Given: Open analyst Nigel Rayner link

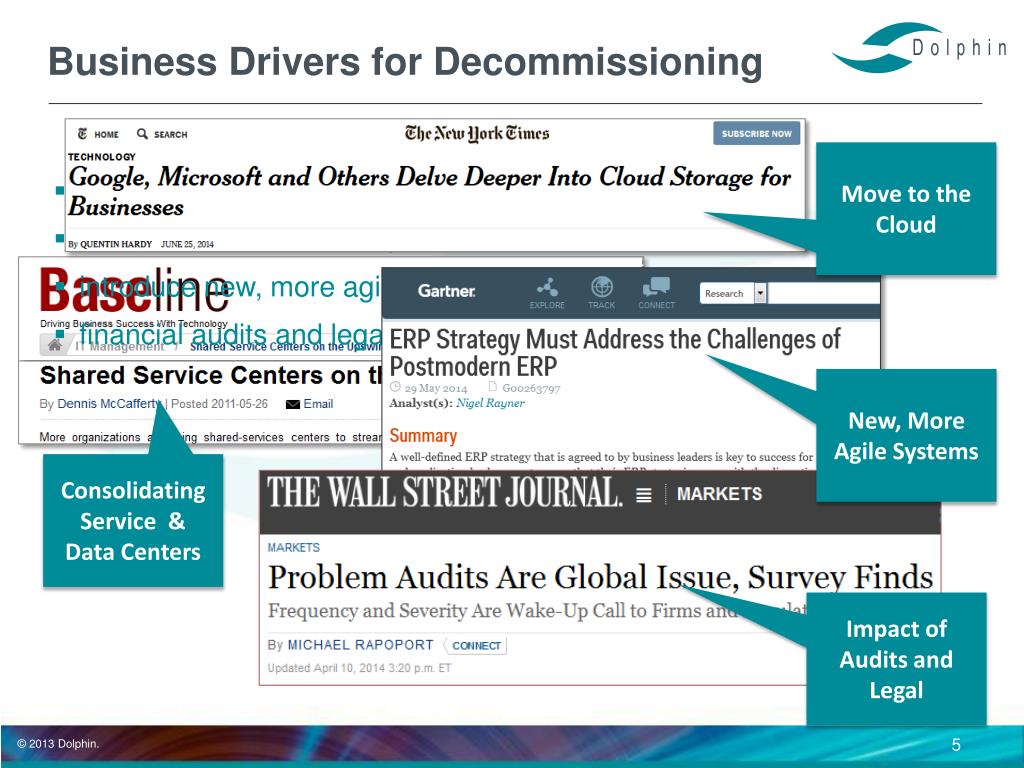Looking at the screenshot, I should tap(490, 403).
